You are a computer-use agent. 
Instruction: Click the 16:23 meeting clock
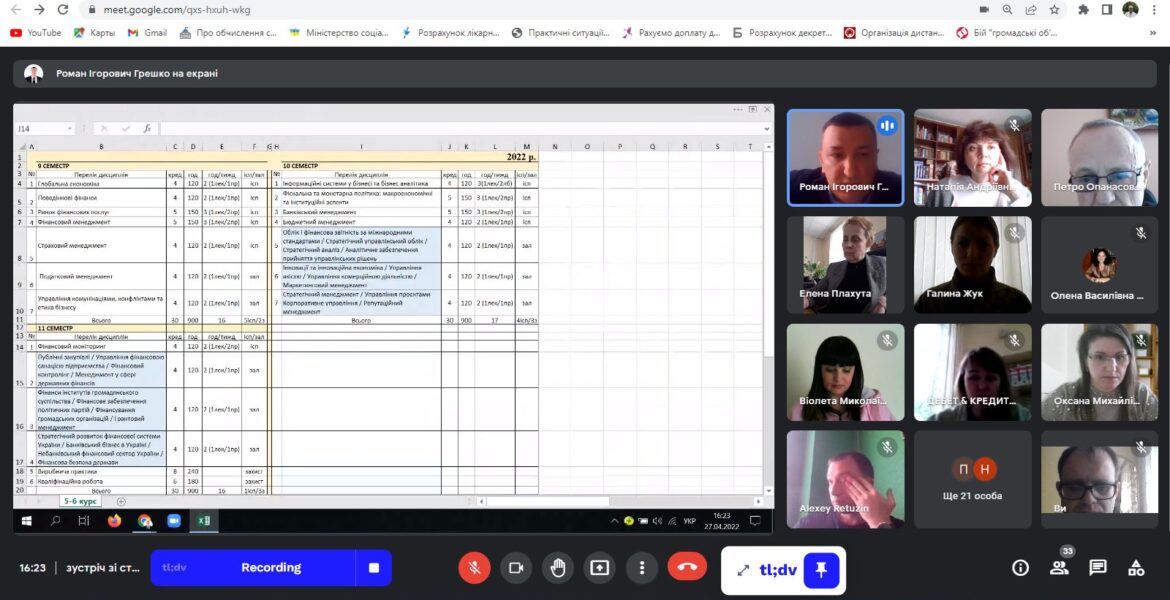pos(33,568)
